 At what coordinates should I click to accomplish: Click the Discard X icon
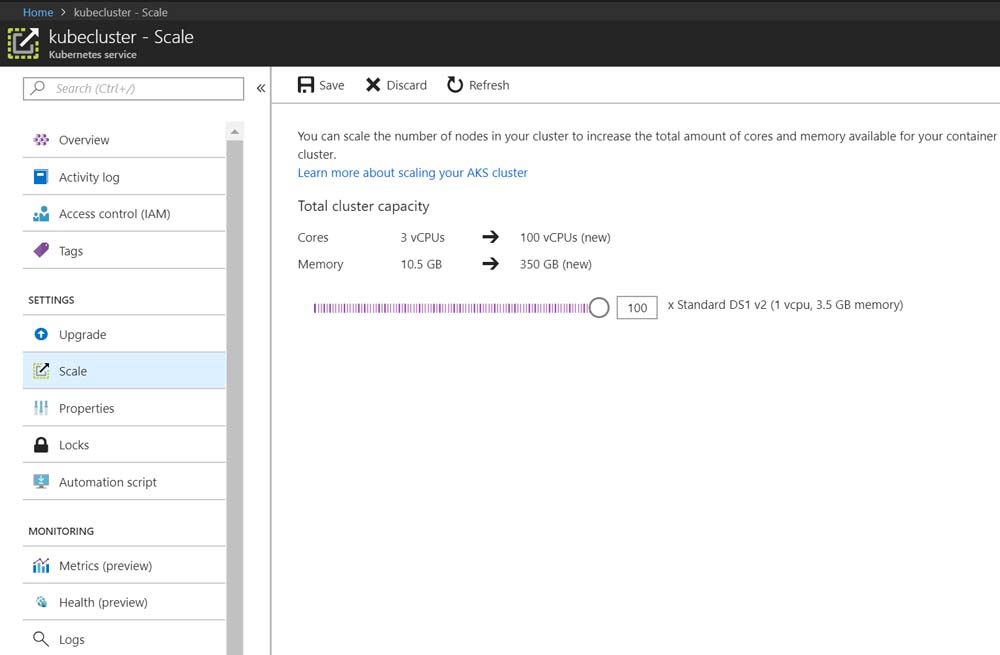373,85
